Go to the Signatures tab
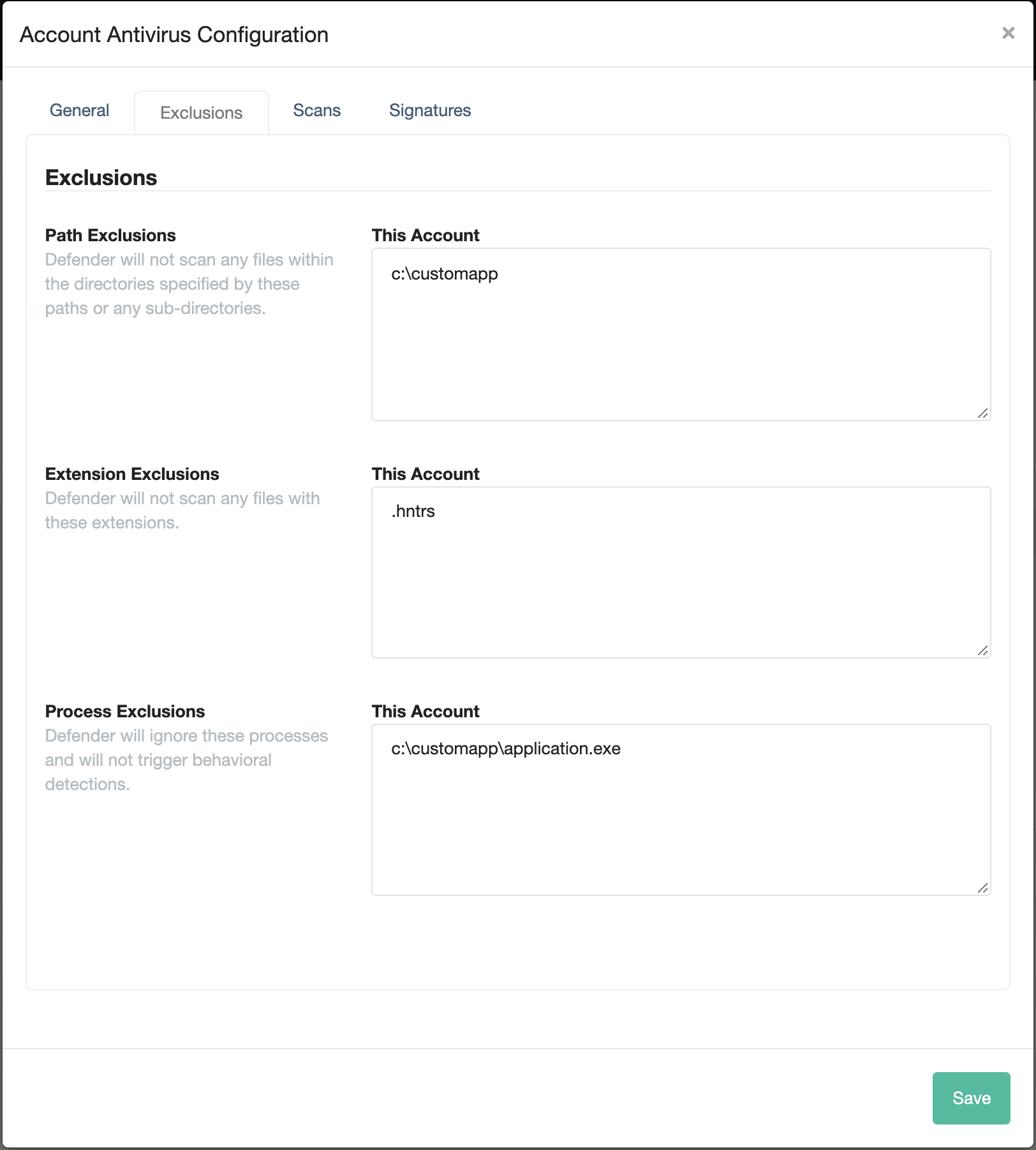The image size is (1036, 1150). [430, 110]
